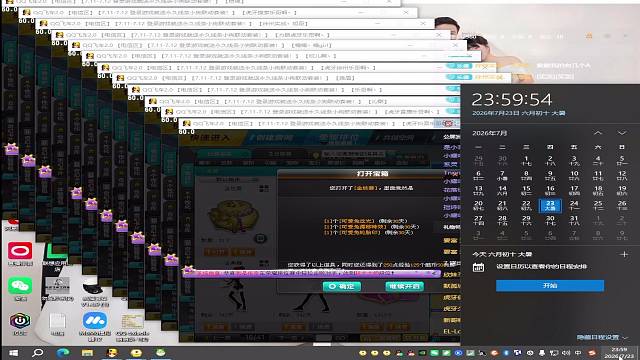Confirm the treasure box dialog with 确定
Screen dimensions: 640x360
342,287
